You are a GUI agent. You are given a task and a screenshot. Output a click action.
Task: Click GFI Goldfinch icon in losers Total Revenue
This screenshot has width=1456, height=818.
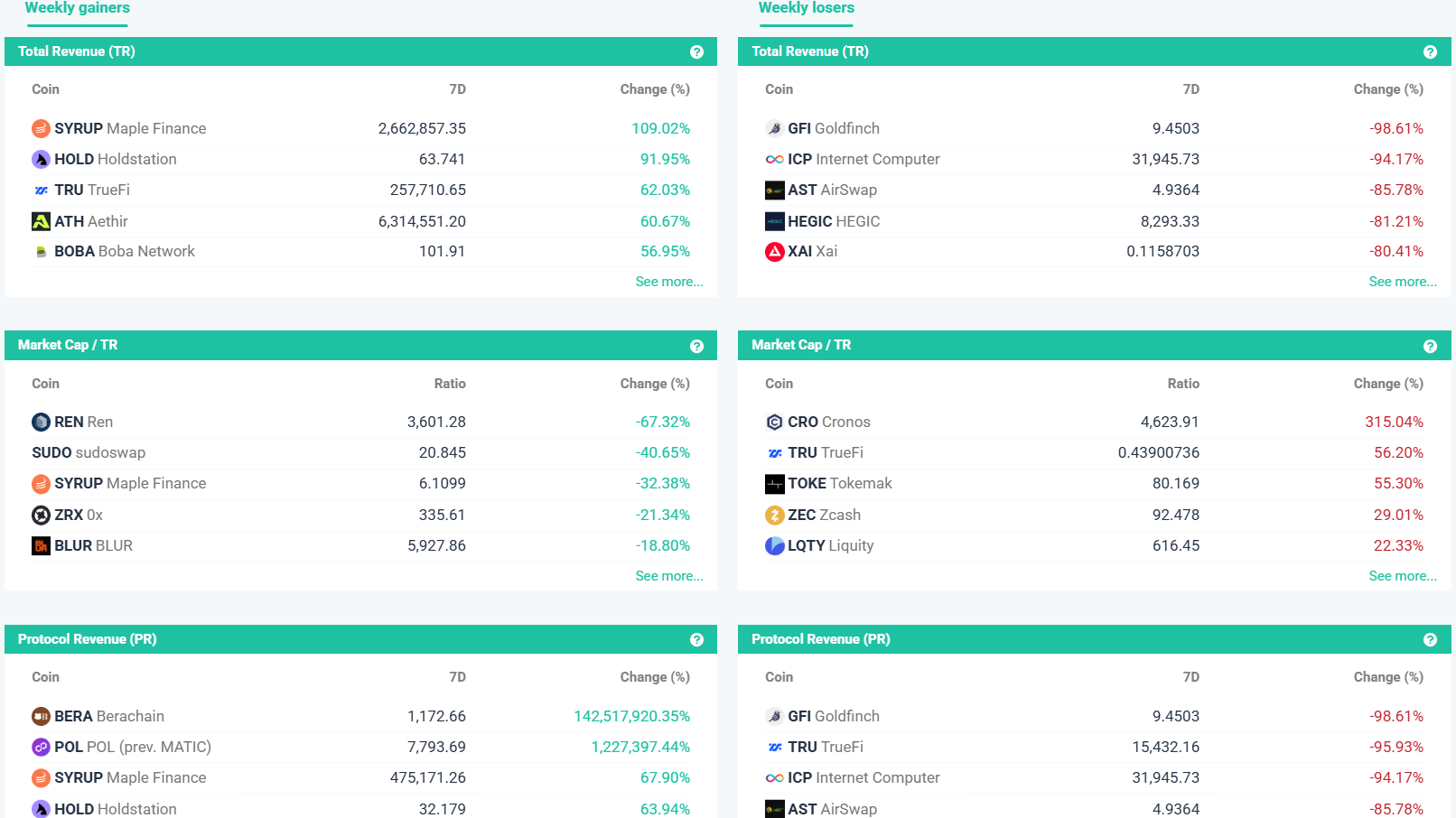(x=774, y=128)
